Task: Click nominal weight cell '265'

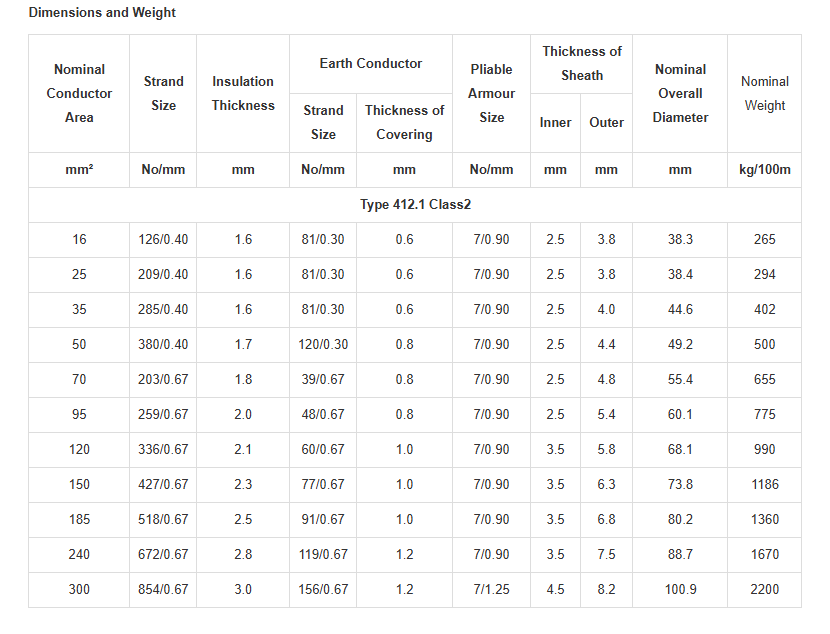Action: tap(765, 240)
